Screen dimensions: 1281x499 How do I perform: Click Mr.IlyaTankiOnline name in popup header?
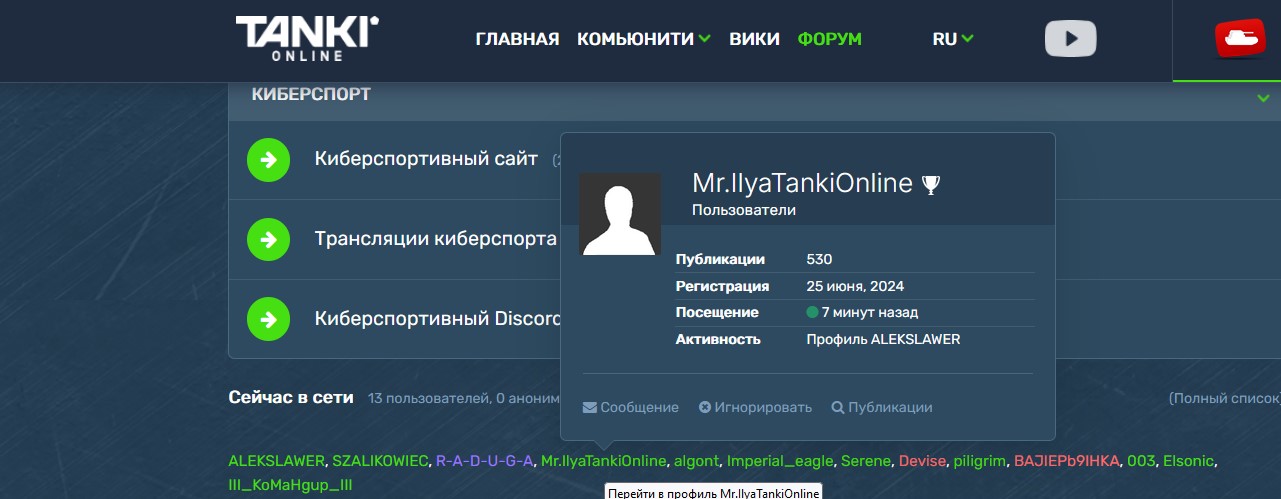tap(802, 183)
